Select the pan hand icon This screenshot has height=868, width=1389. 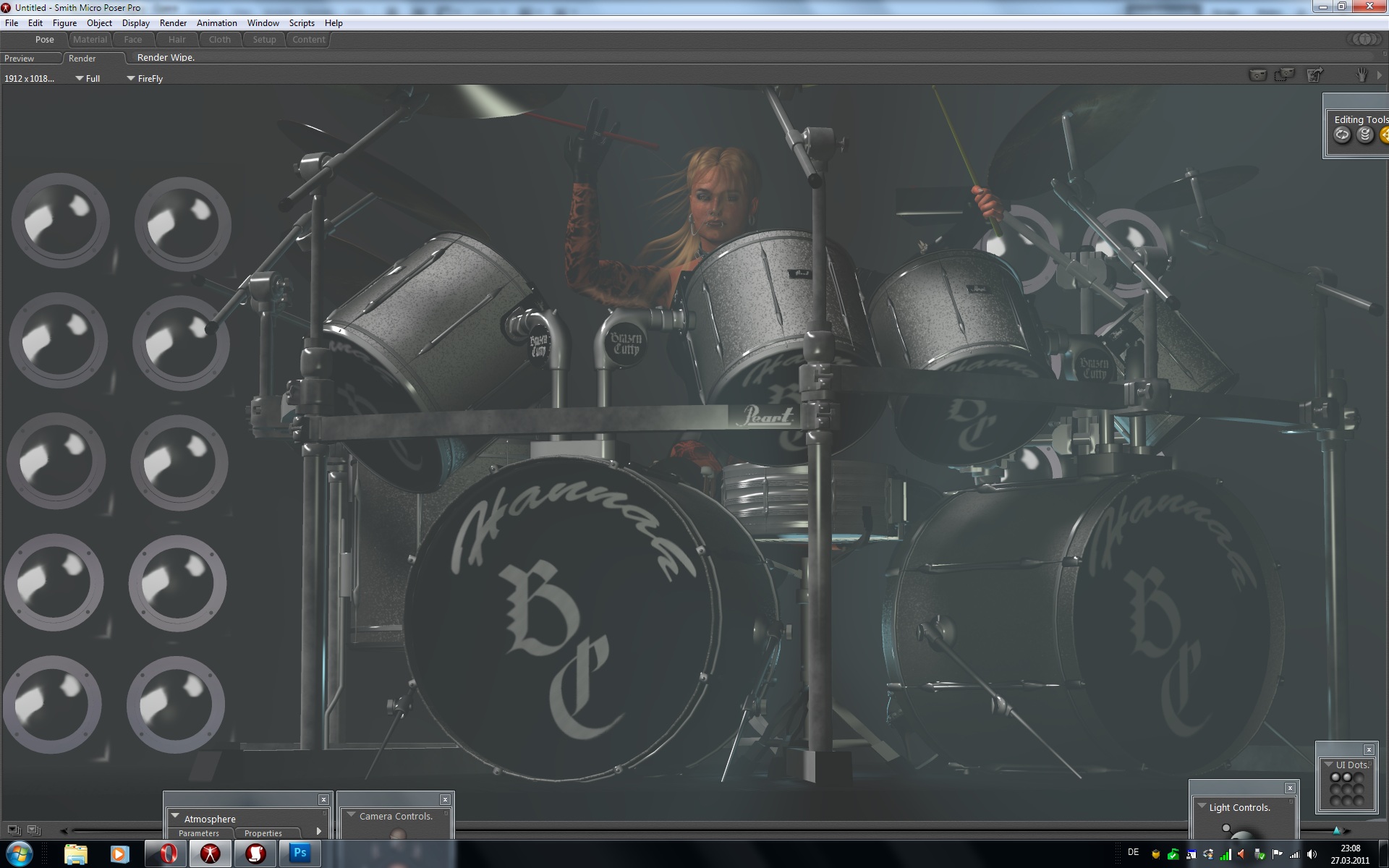point(1362,75)
